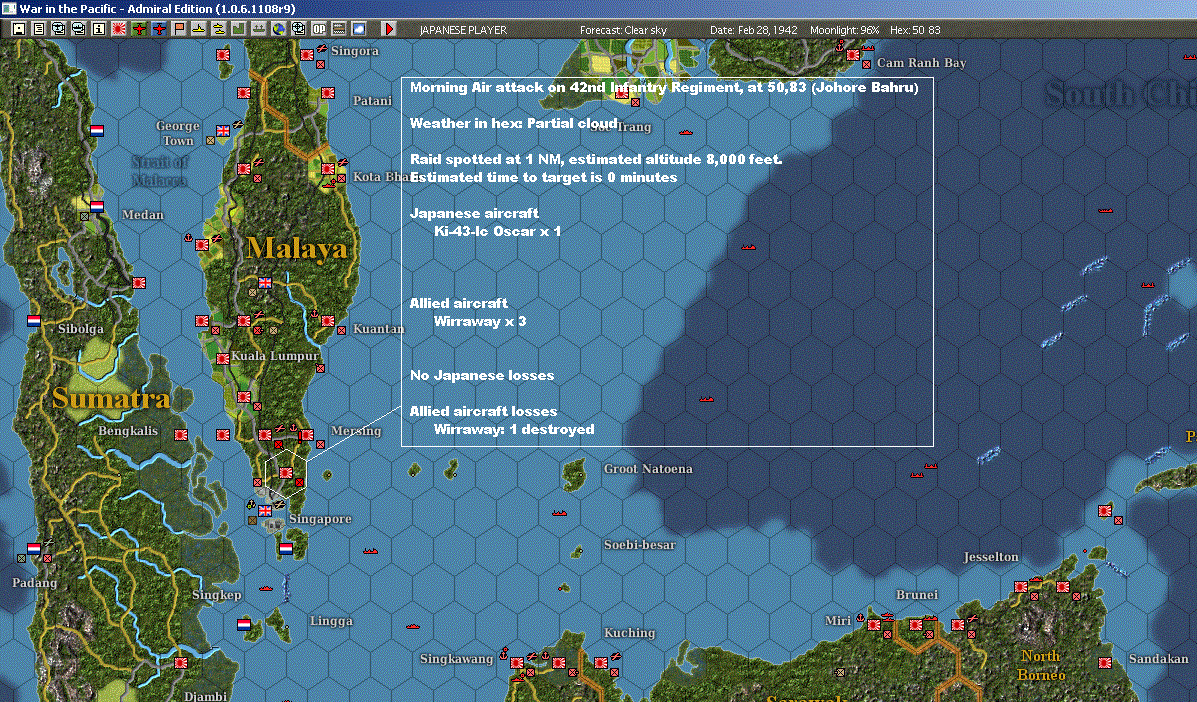Screen dimensions: 1197x702
Task: Select the Japanese flag at Singkawang
Action: [x=517, y=662]
